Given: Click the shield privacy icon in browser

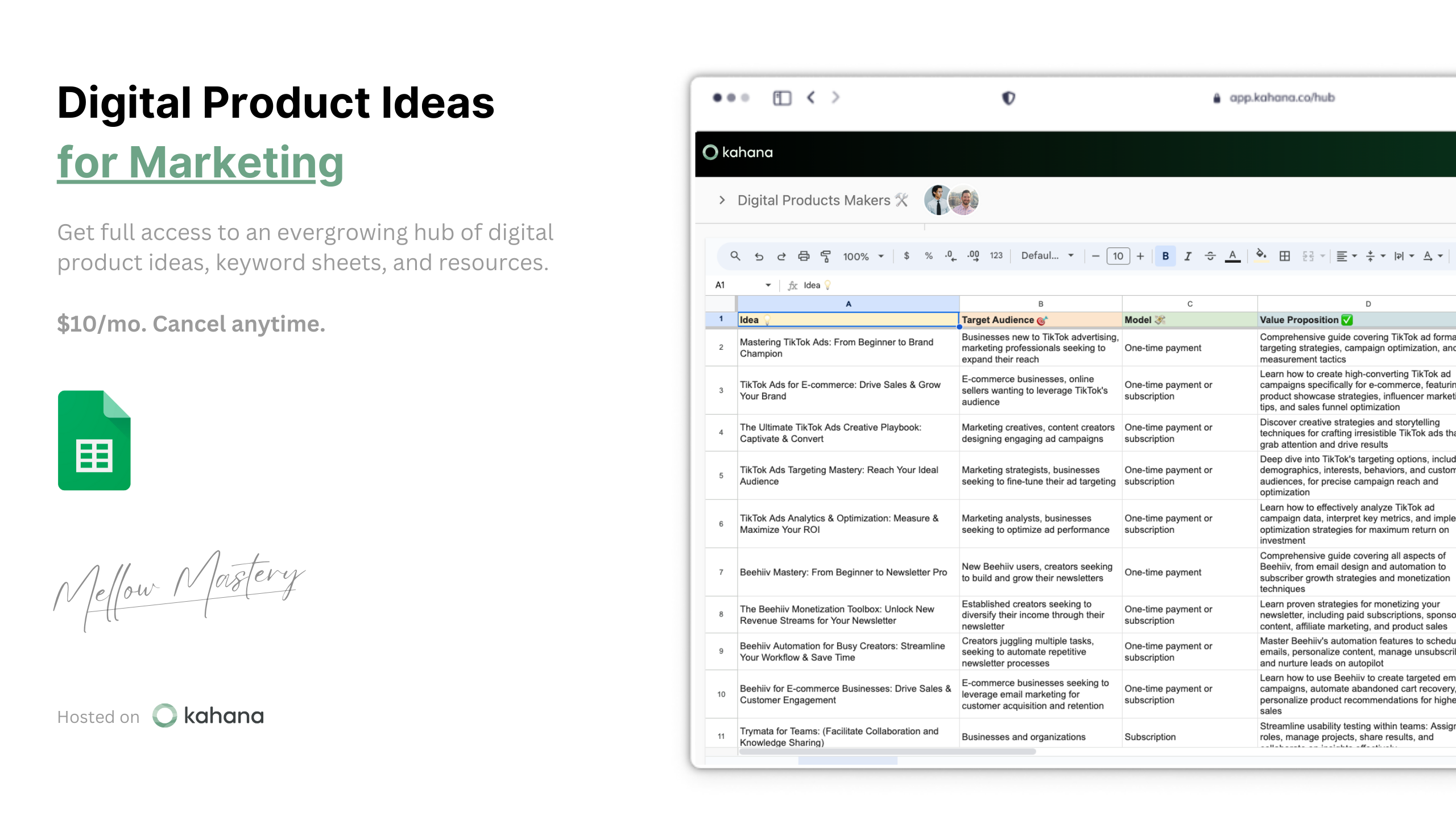Looking at the screenshot, I should [x=1008, y=98].
